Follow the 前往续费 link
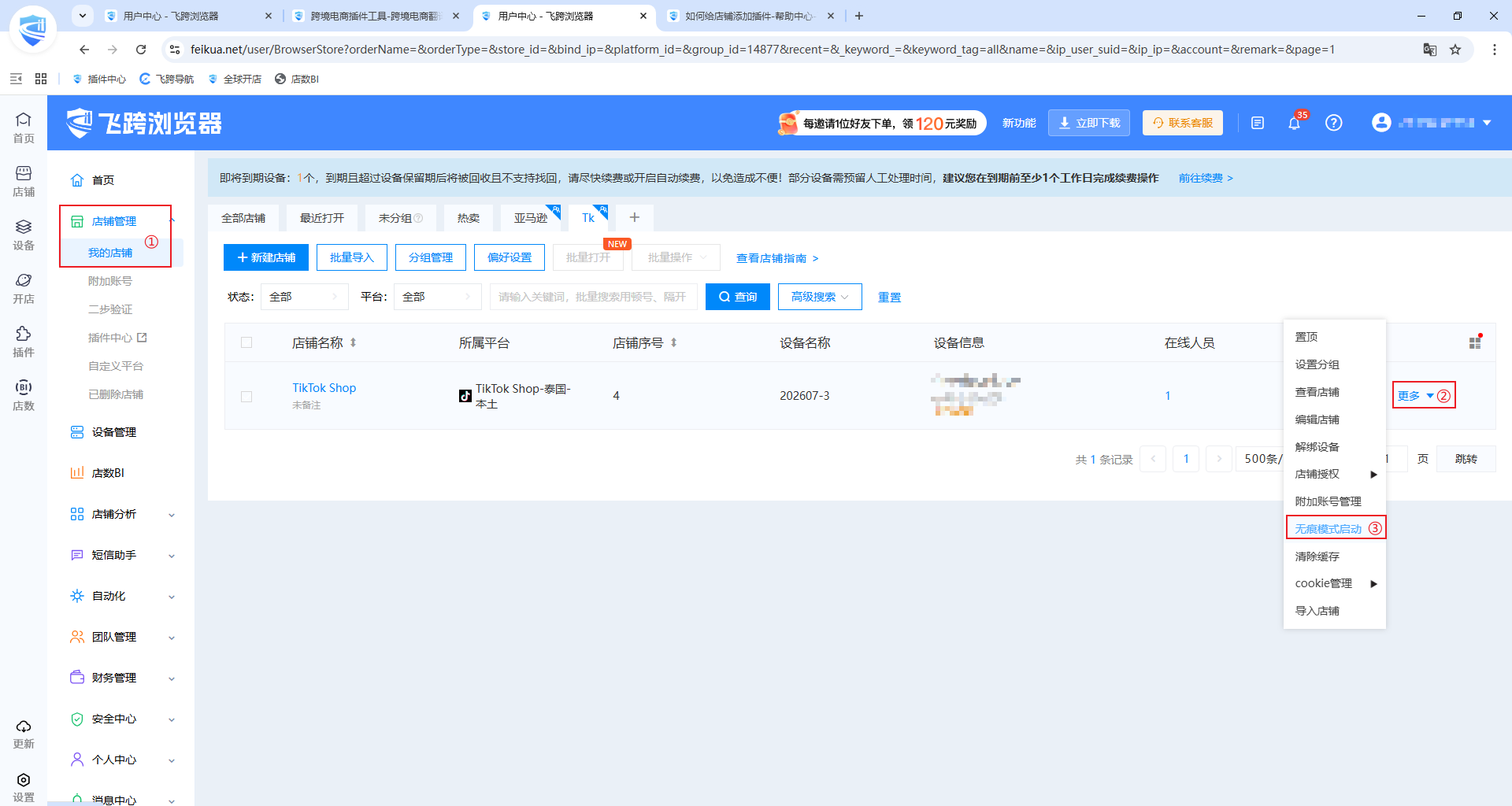Image resolution: width=1512 pixels, height=806 pixels. (x=1206, y=178)
